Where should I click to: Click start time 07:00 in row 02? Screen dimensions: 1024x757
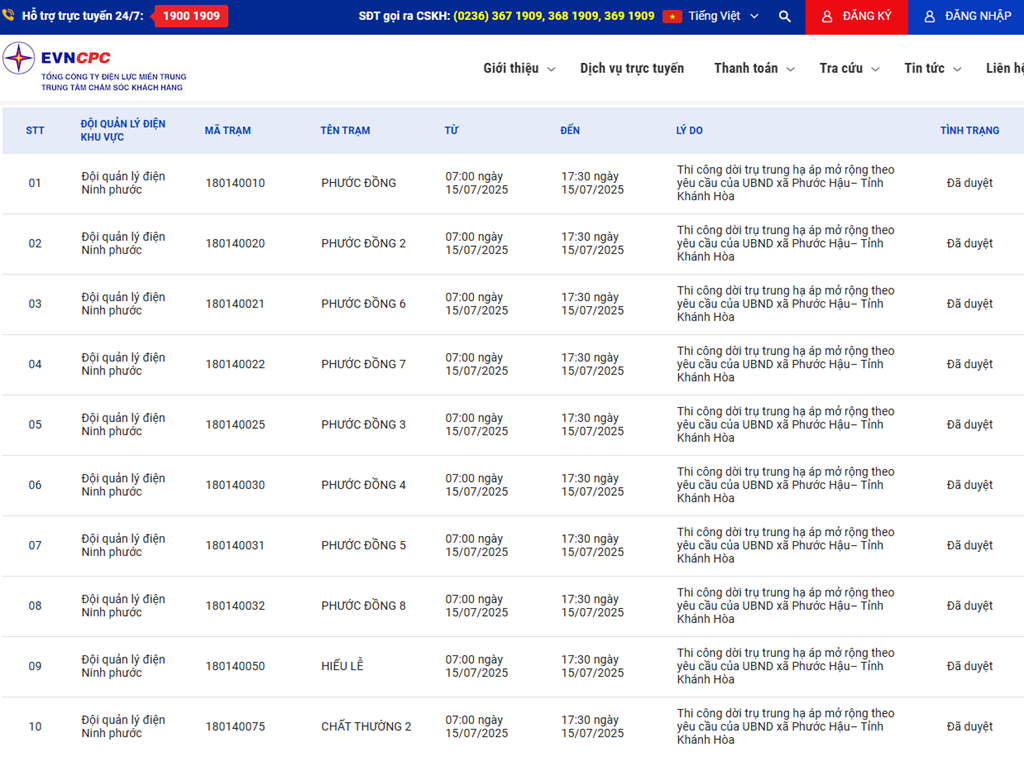tap(476, 244)
